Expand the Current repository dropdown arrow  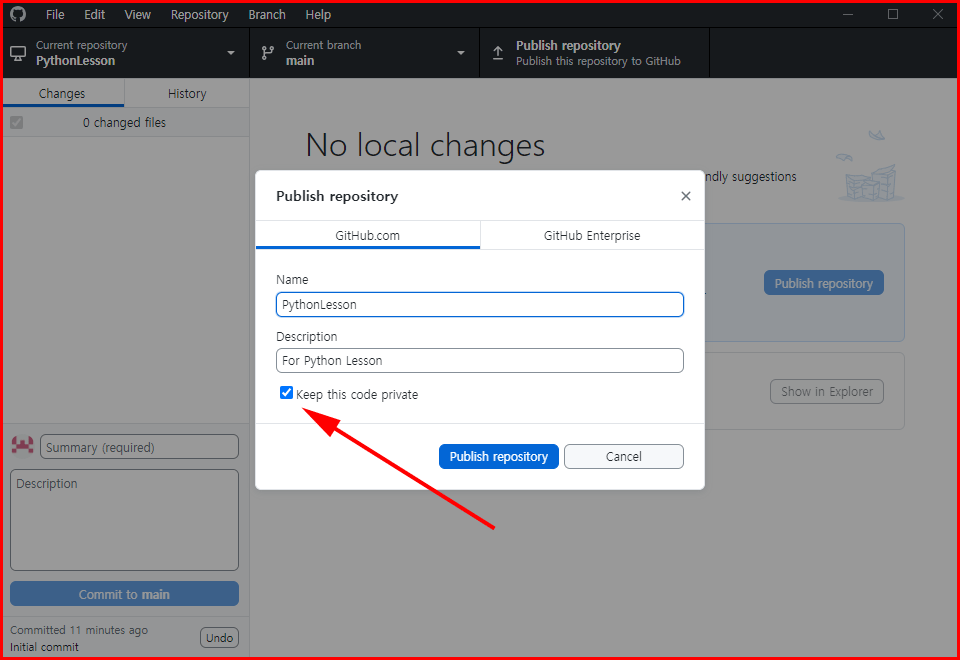coord(231,53)
